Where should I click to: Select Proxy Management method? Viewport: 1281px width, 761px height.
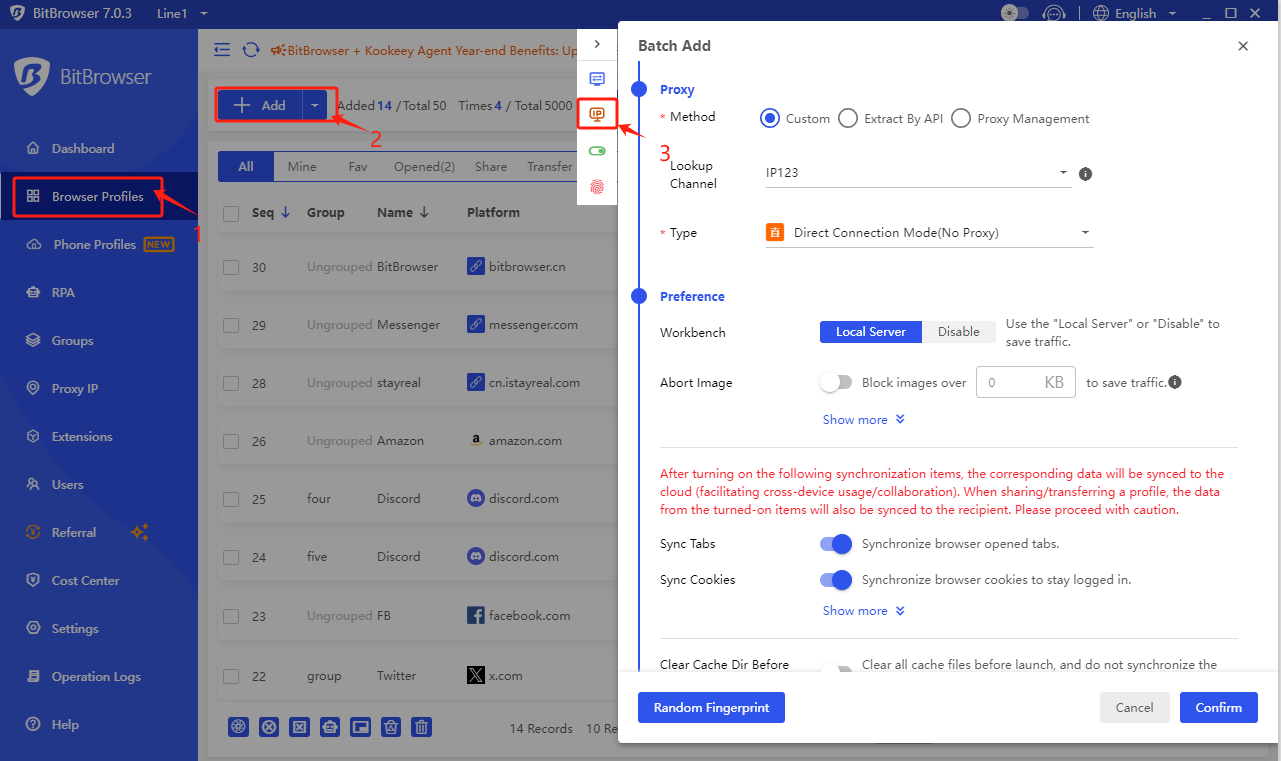pyautogui.click(x=961, y=118)
